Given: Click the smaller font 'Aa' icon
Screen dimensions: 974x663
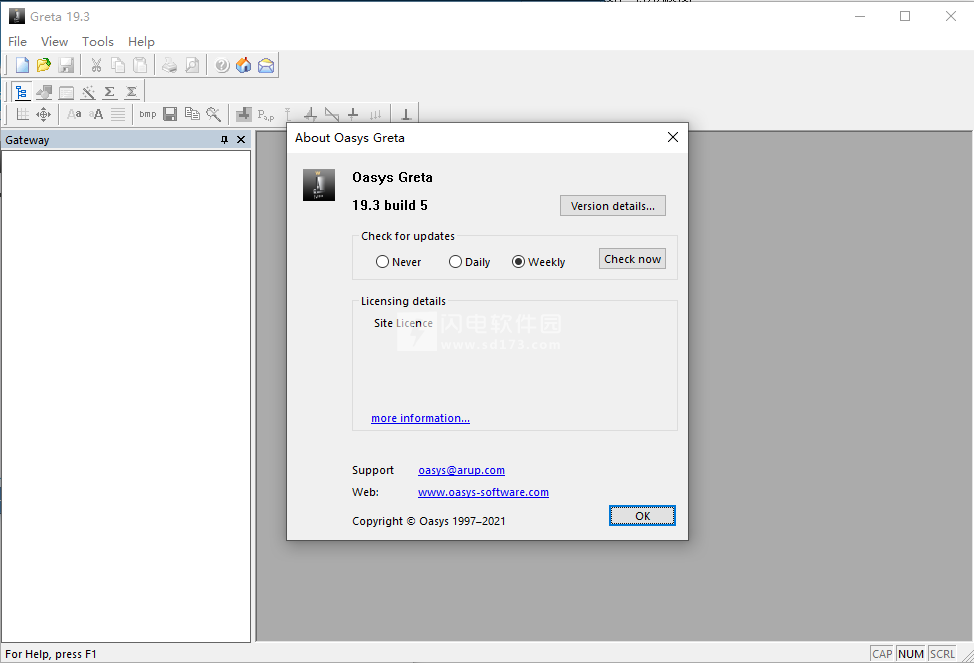Looking at the screenshot, I should coord(74,114).
